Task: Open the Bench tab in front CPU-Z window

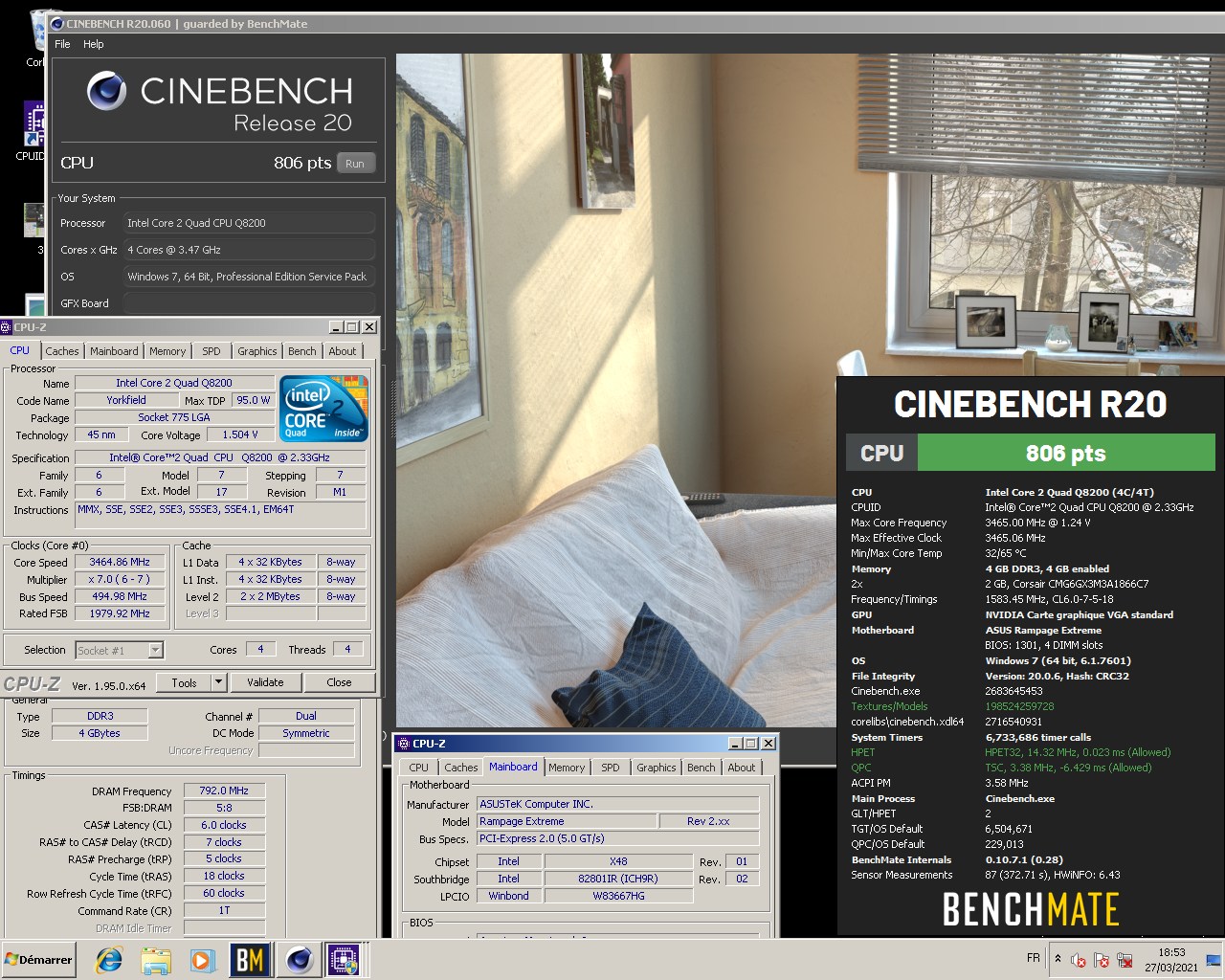Action: (x=302, y=351)
